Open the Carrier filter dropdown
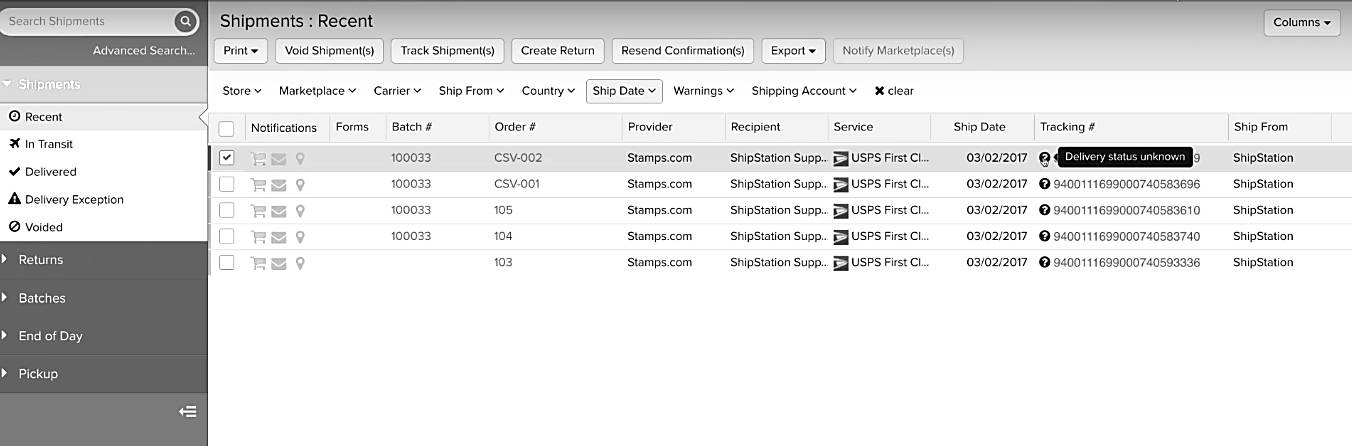 coord(397,91)
